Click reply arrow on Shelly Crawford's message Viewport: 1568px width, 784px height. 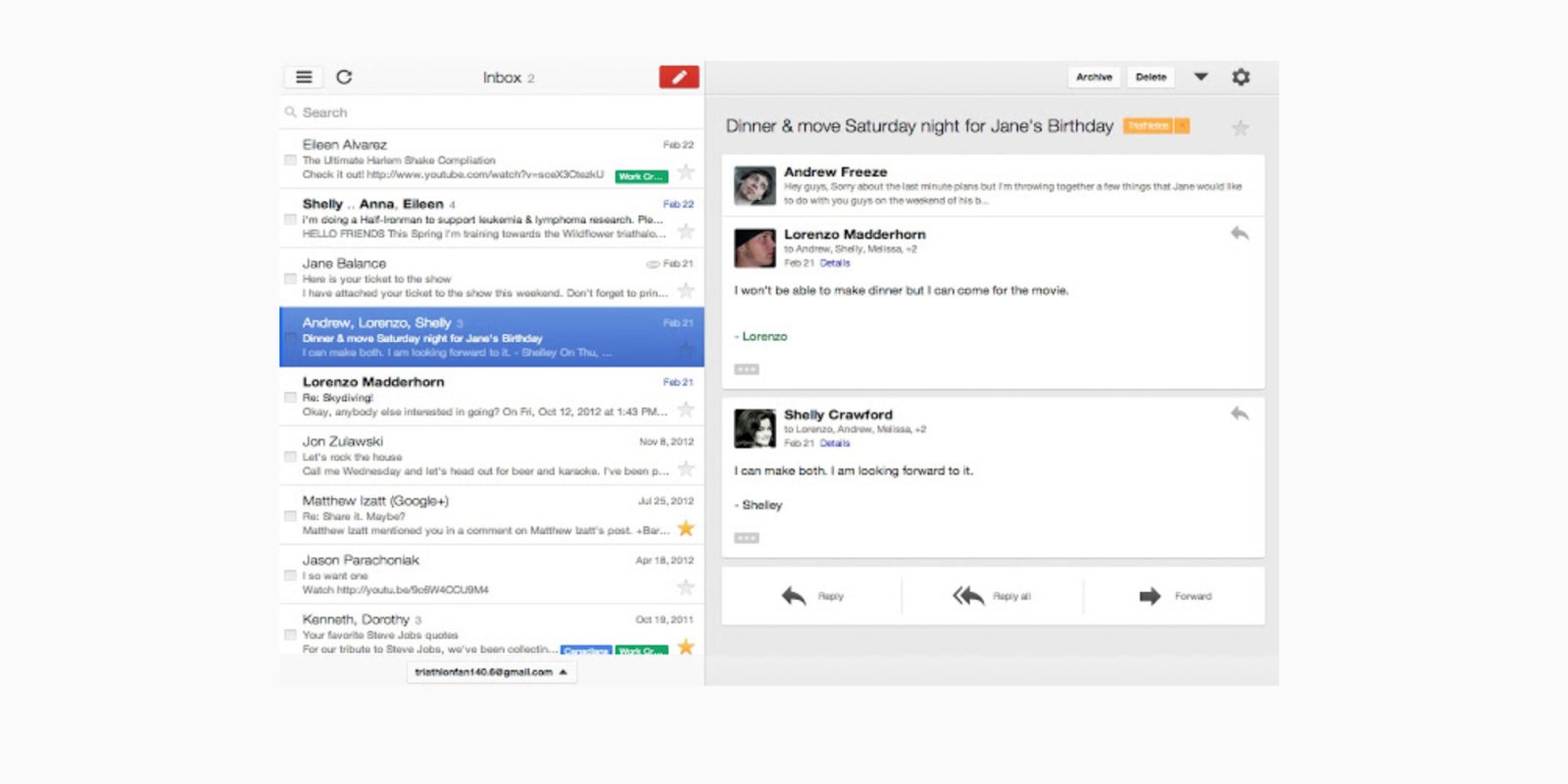coord(1240,414)
